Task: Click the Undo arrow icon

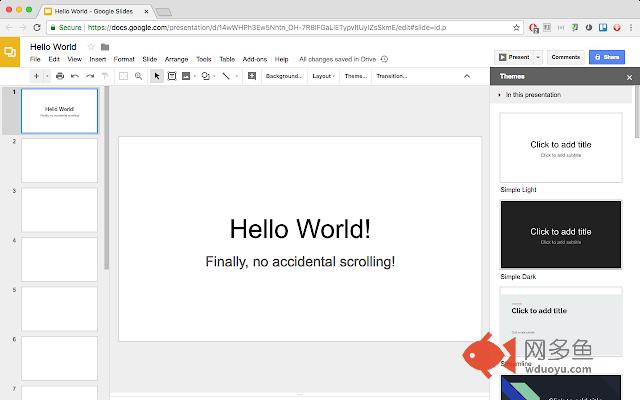Action: tap(75, 76)
